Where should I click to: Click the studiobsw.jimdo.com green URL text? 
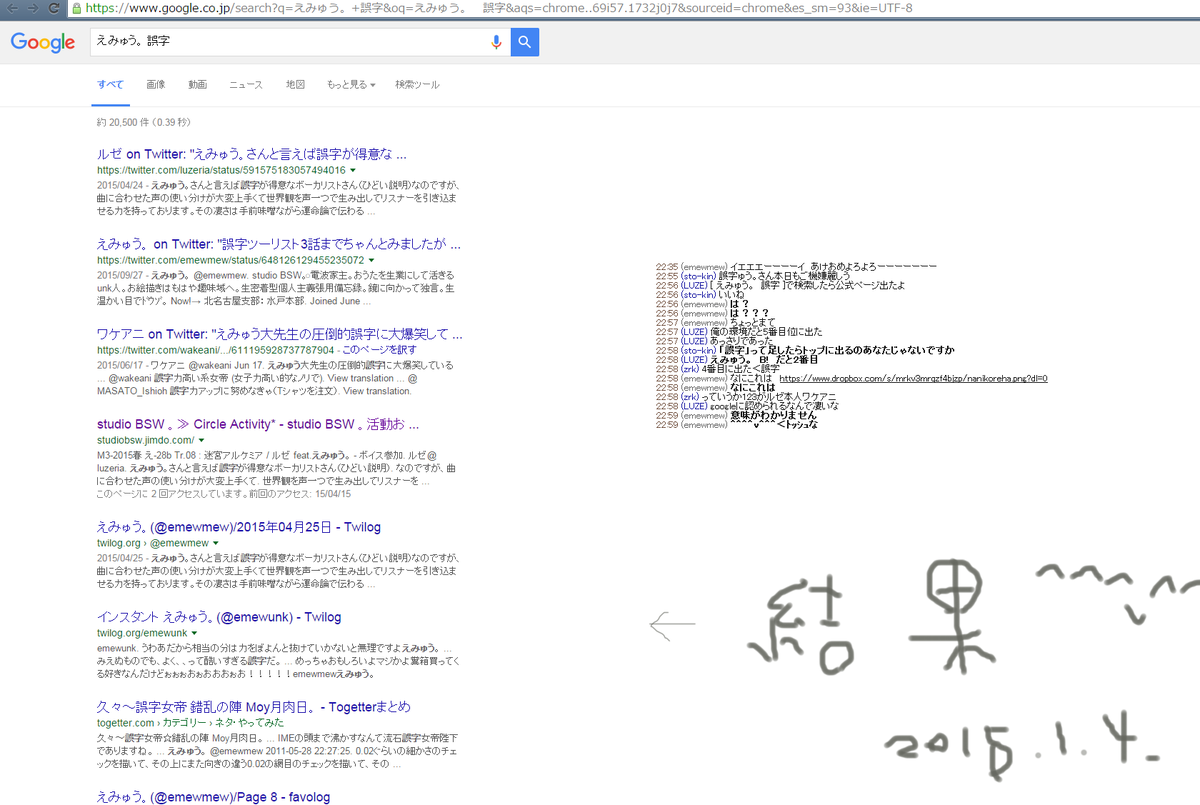click(x=145, y=440)
